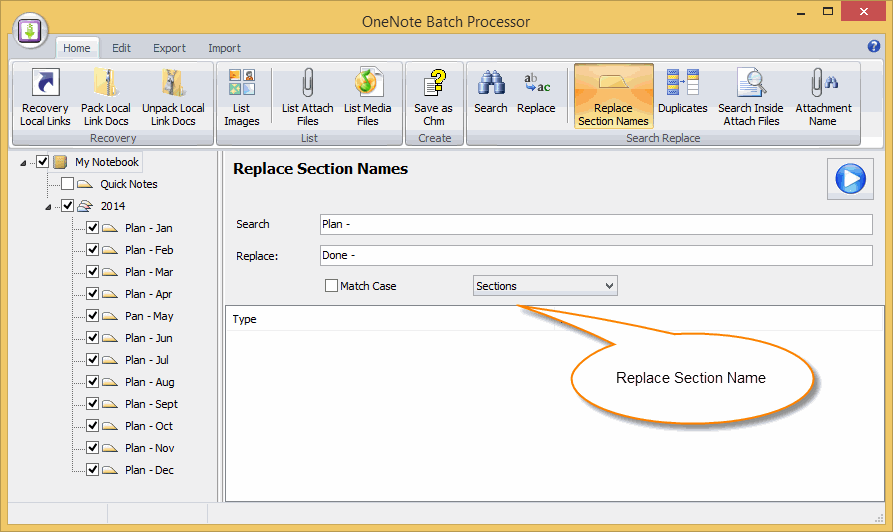The width and height of the screenshot is (893, 532).
Task: Click the My Notebook book icon
Action: click(x=60, y=162)
